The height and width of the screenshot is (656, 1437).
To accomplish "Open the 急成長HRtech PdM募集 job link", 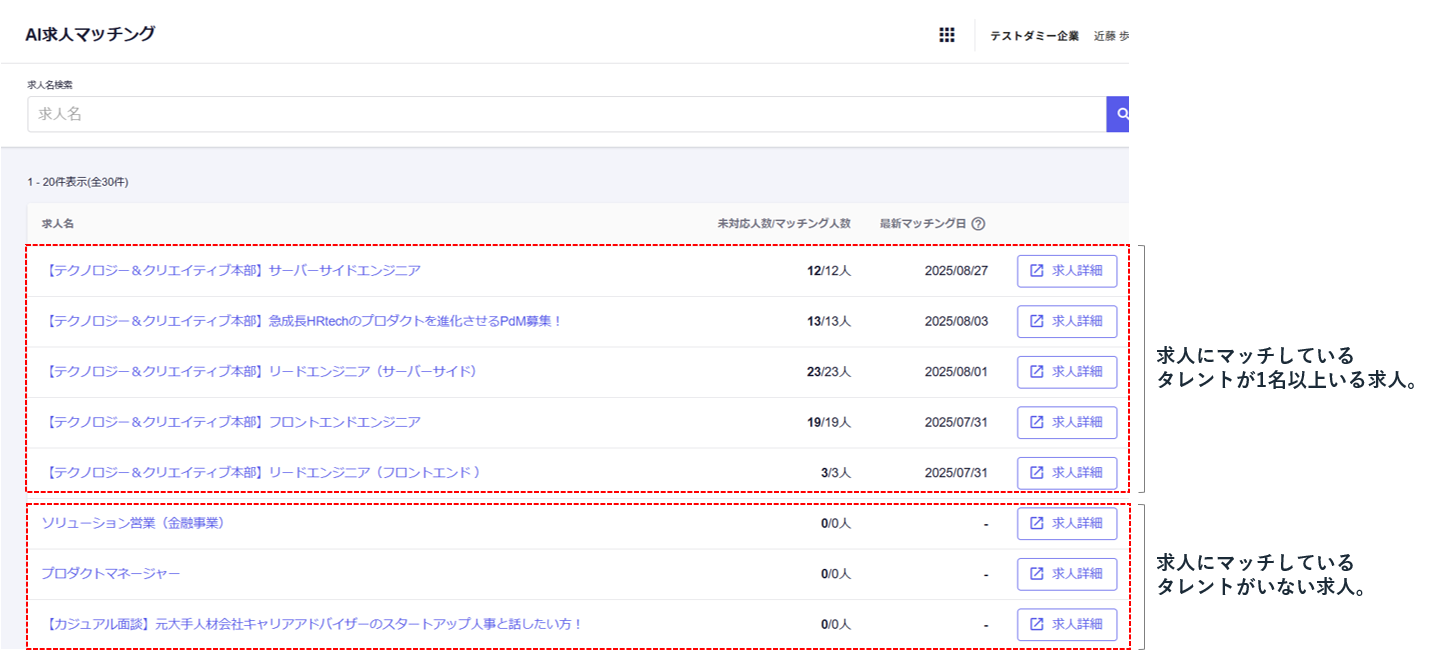I will coord(304,321).
